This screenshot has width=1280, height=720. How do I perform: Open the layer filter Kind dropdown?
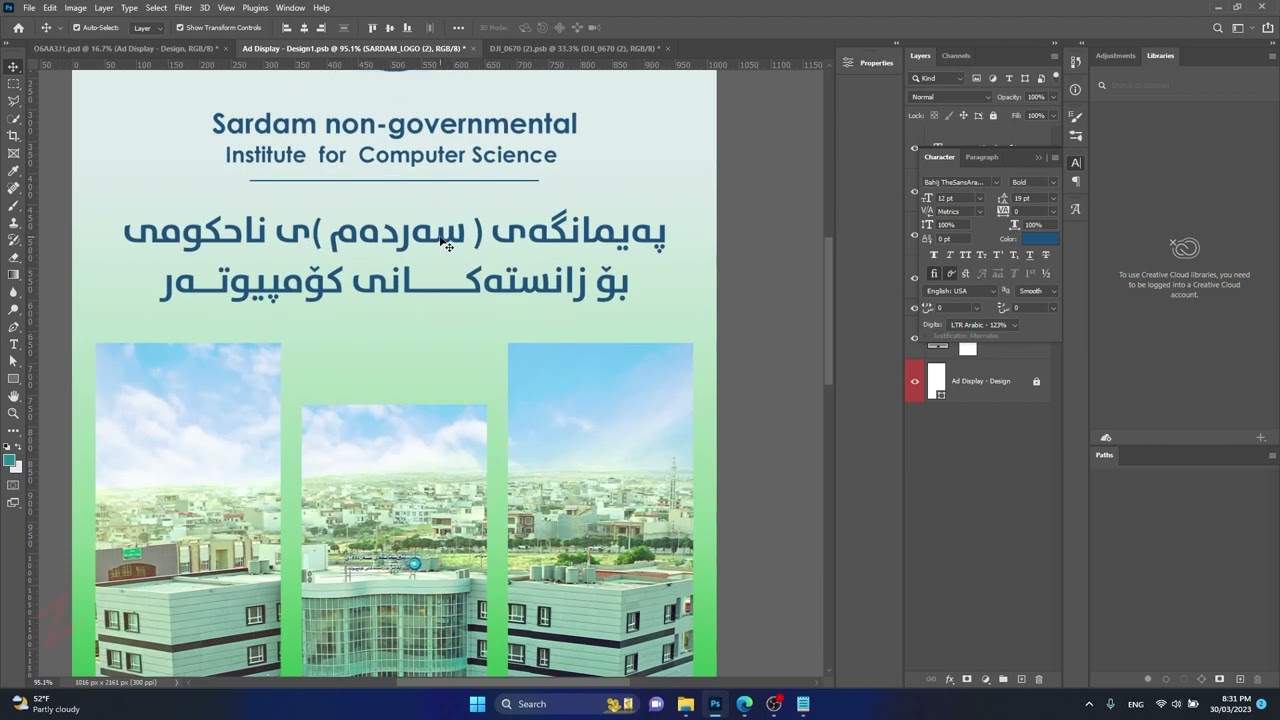936,78
